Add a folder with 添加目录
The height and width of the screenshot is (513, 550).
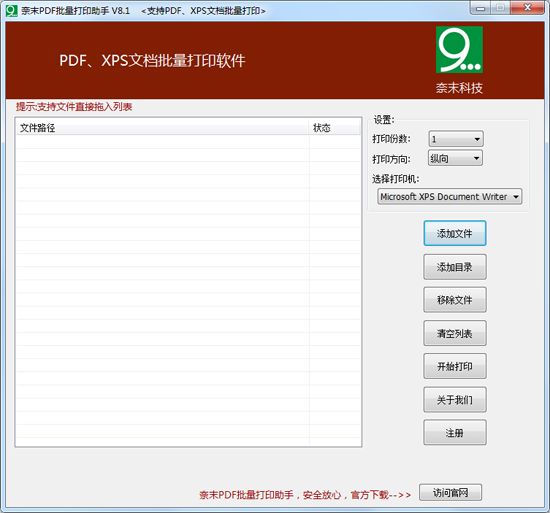click(x=455, y=267)
